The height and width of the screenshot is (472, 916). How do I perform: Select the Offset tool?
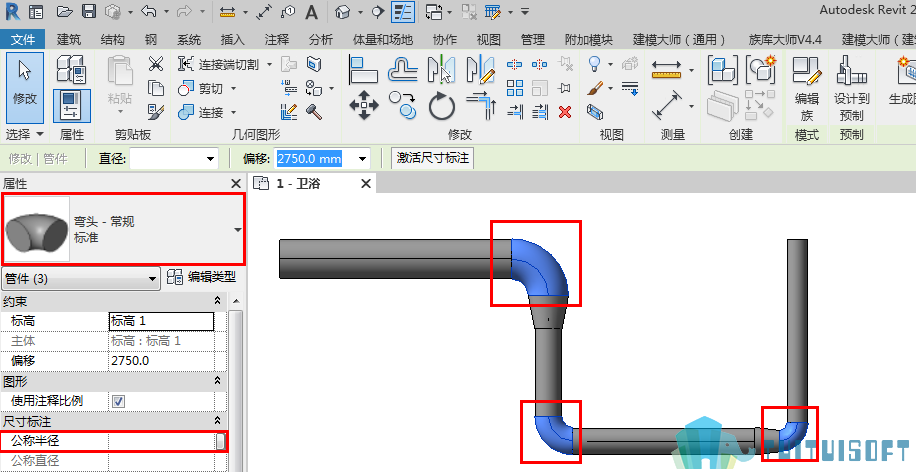pos(403,70)
